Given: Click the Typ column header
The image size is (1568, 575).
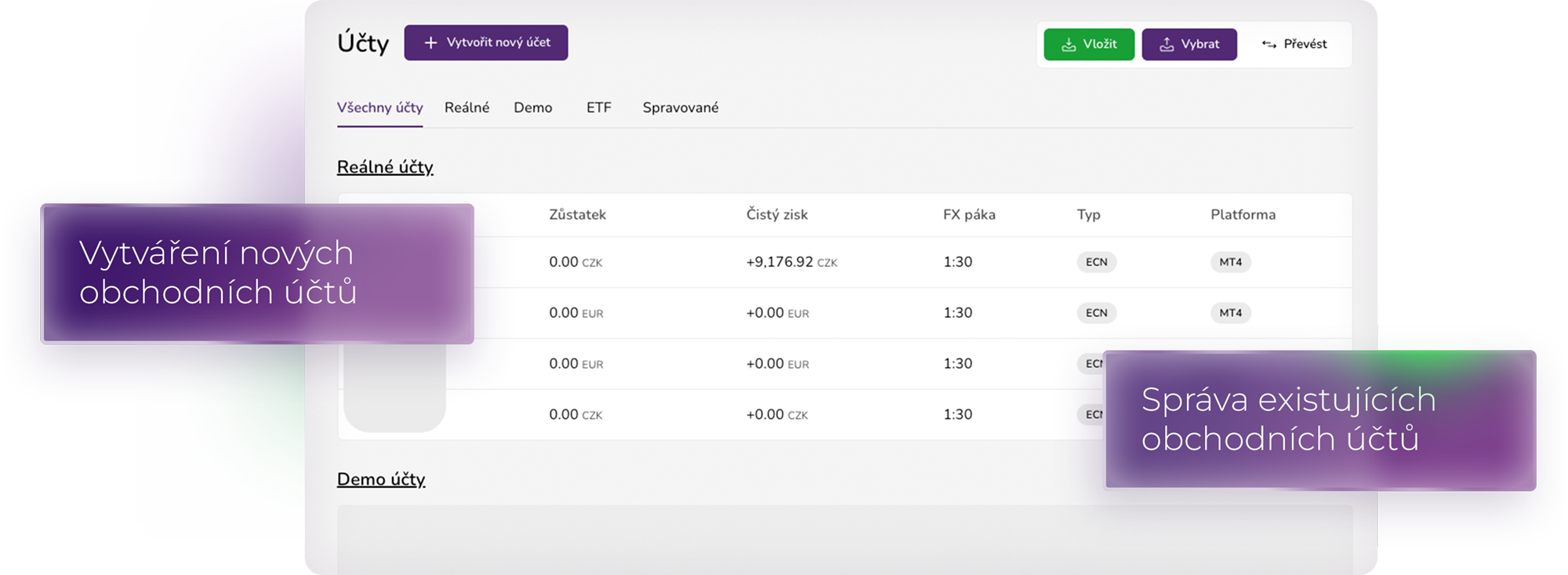Looking at the screenshot, I should pos(1089,215).
